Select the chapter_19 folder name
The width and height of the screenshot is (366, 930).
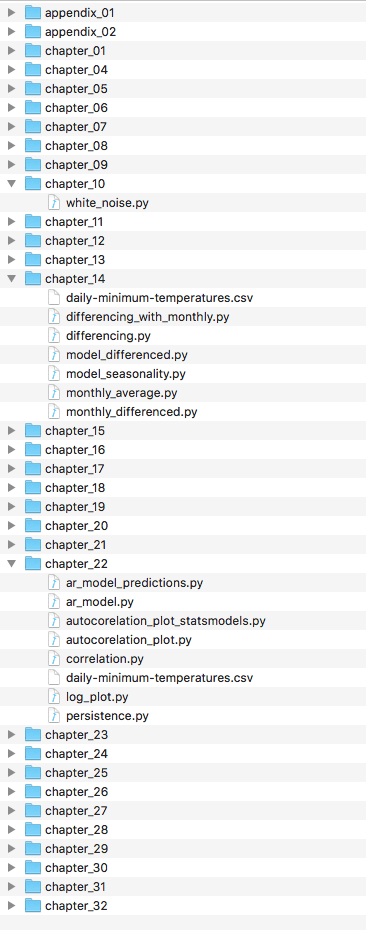click(x=75, y=507)
